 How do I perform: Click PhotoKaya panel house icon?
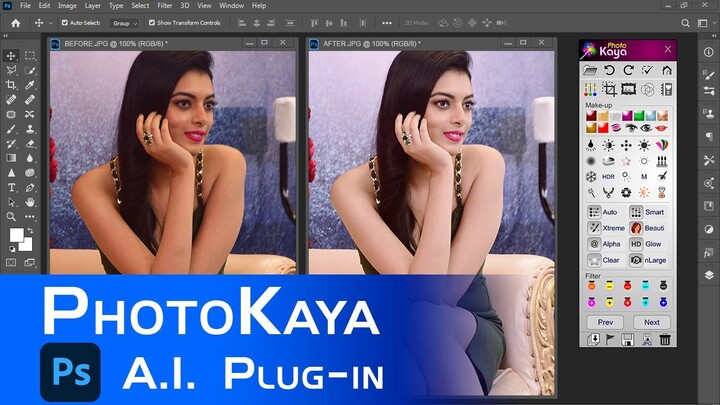coord(667,70)
